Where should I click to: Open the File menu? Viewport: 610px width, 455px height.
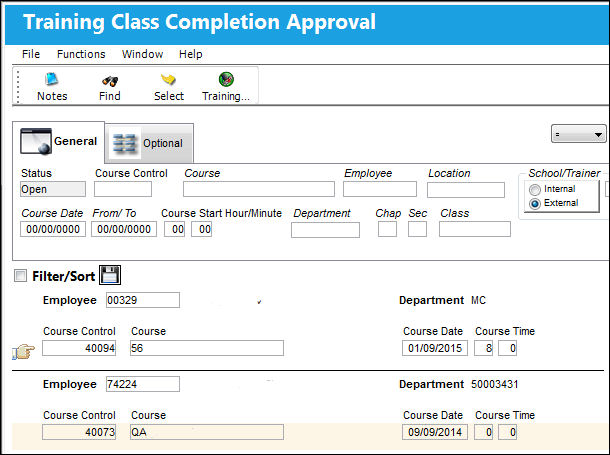[x=31, y=54]
